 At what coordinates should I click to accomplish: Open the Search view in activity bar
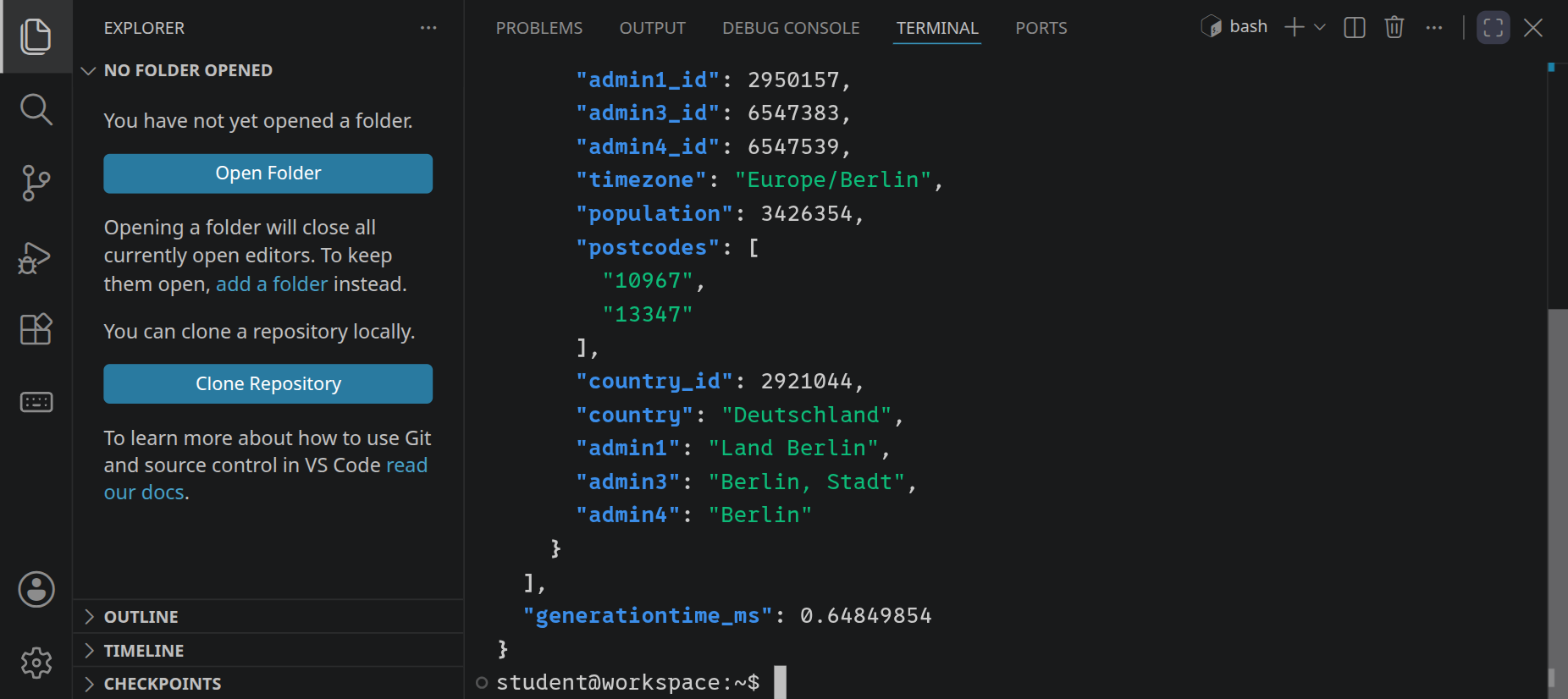[x=36, y=109]
